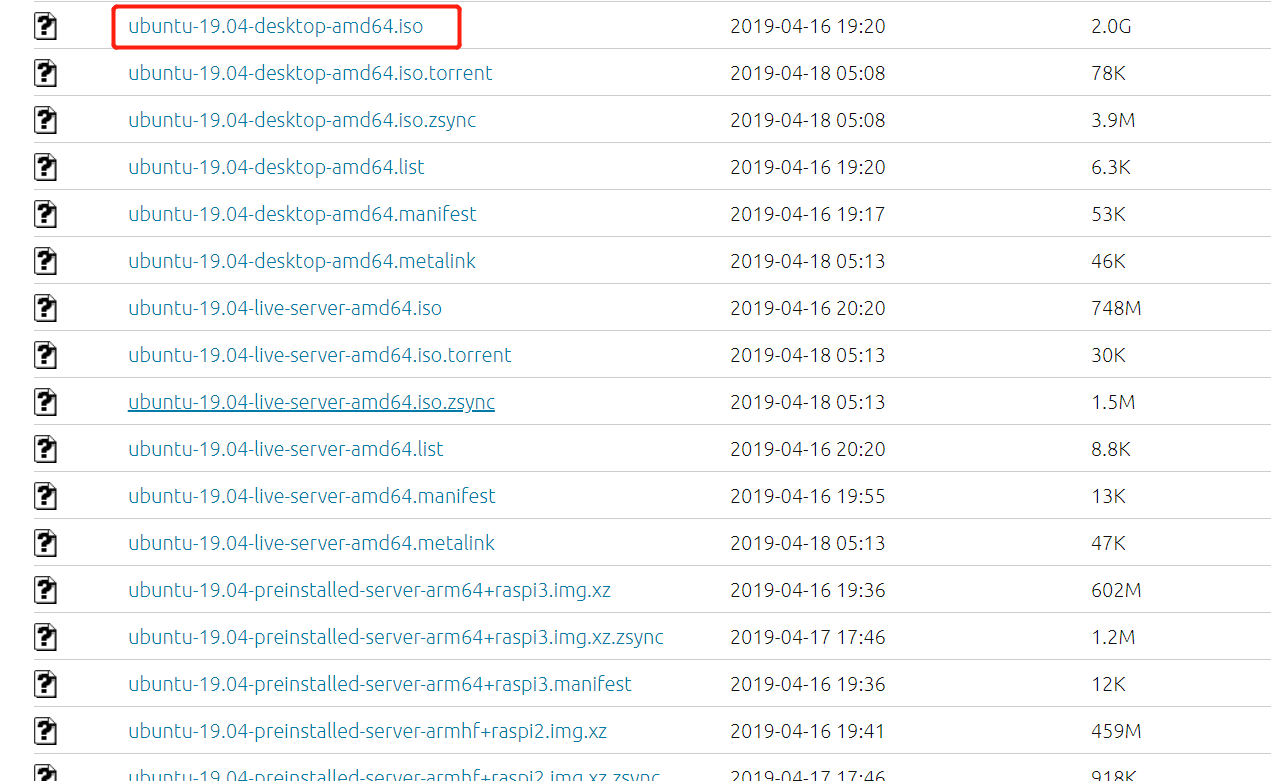Click the 12K file size

pos(1108,684)
